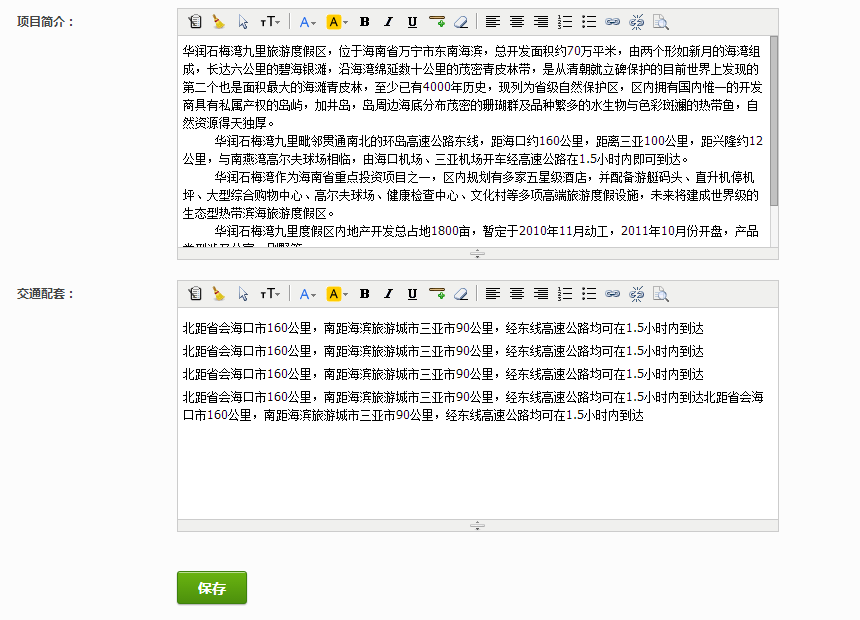860x620 pixels.
Task: Center-align text in the 项目简介 editor
Action: coord(517,22)
